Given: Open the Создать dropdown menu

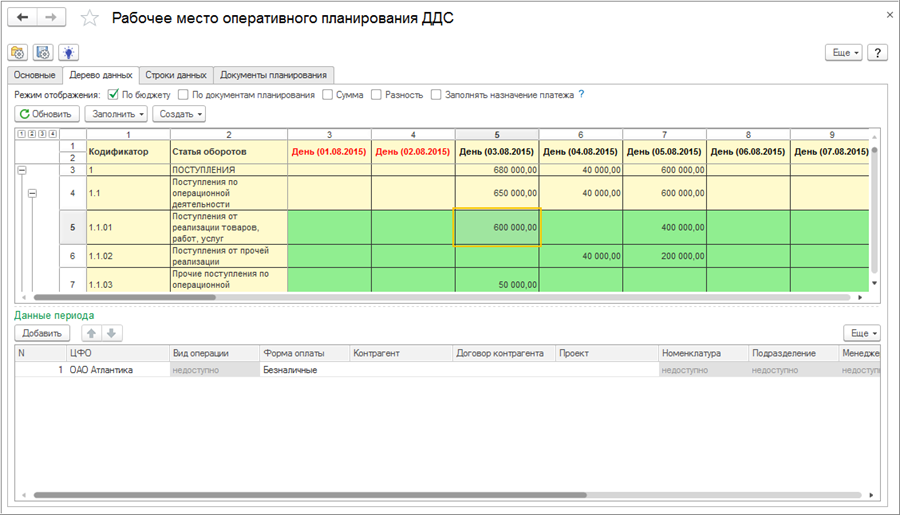Looking at the screenshot, I should coord(178,114).
